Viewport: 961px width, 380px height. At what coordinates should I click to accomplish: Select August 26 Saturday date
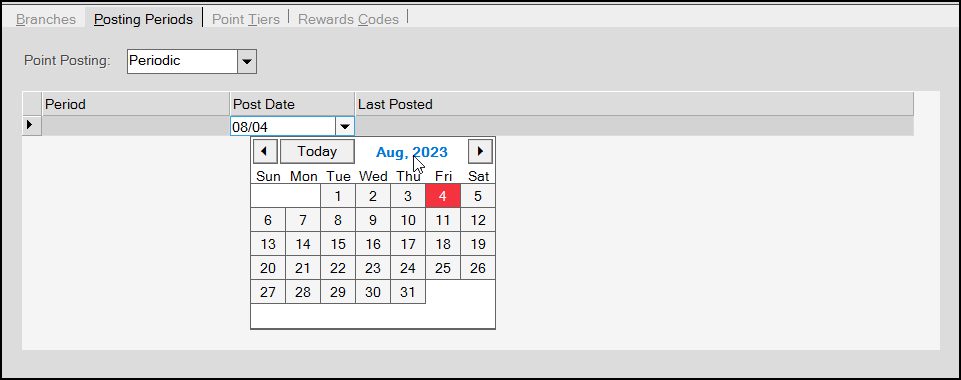[x=477, y=268]
